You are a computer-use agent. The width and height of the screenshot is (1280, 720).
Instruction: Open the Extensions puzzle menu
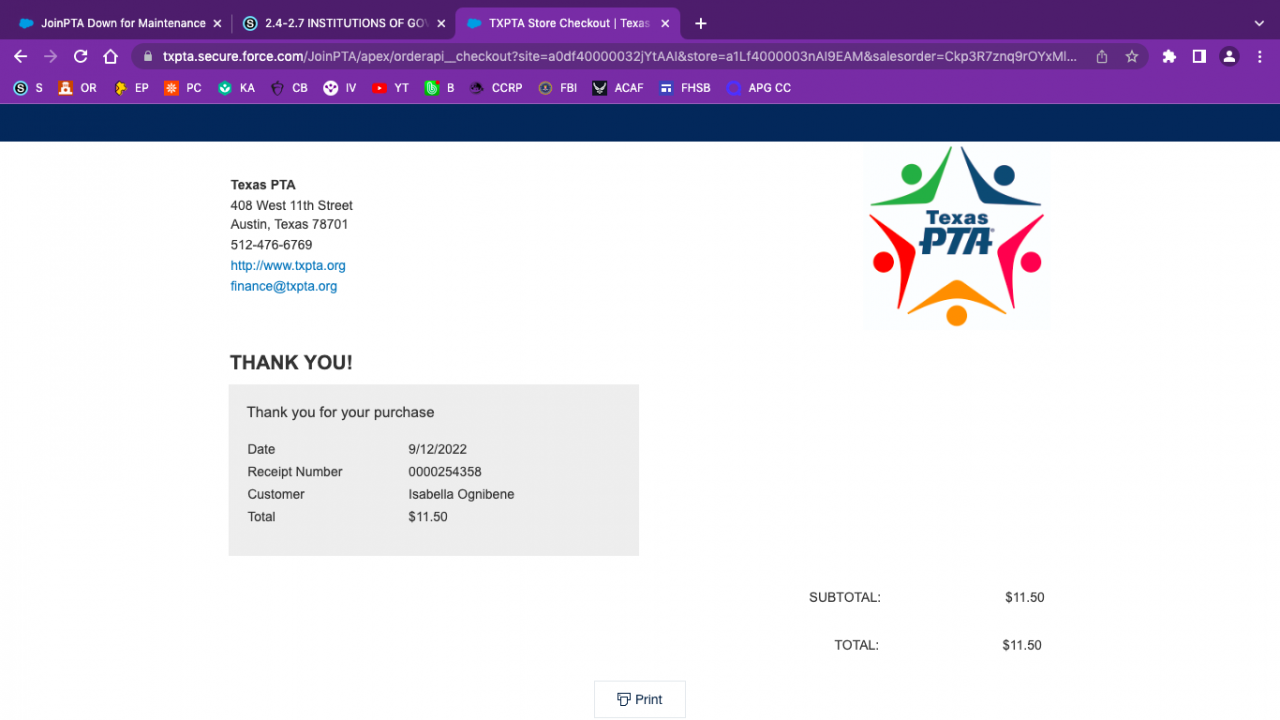click(x=1169, y=57)
